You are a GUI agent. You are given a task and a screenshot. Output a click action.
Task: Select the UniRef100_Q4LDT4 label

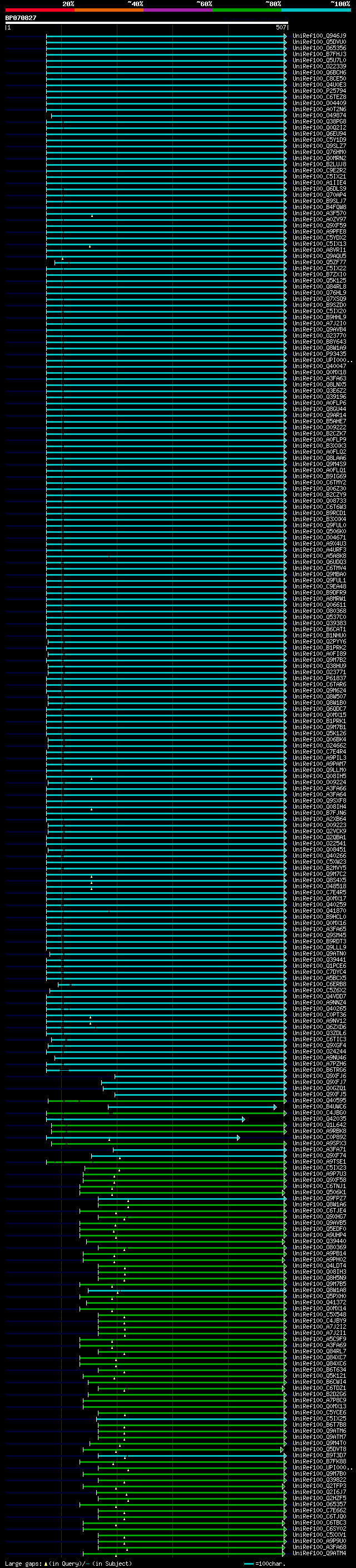click(x=319, y=1265)
